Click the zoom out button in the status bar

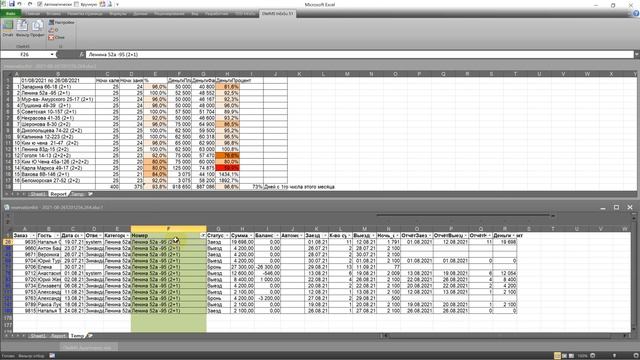pos(593,356)
